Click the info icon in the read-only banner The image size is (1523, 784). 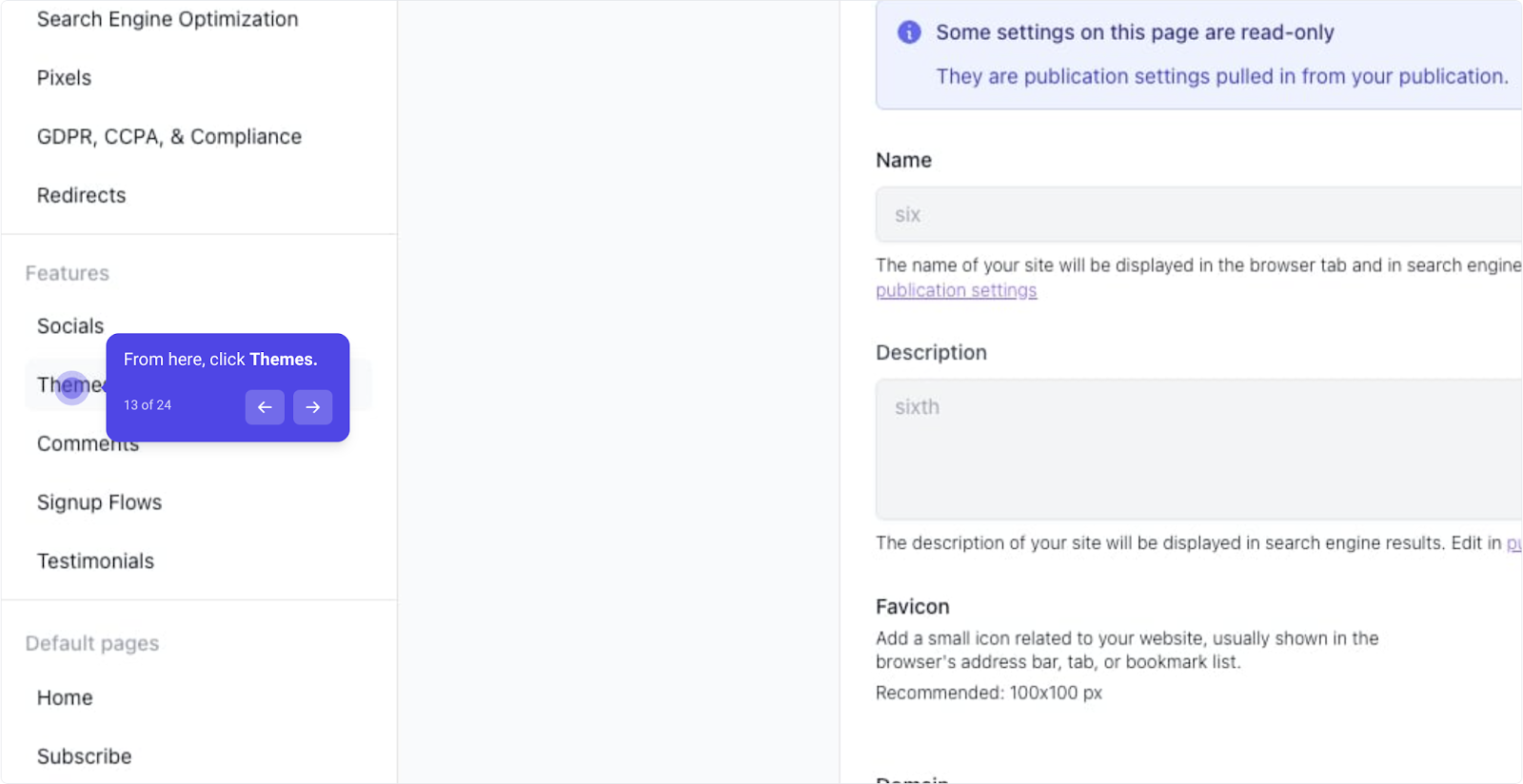[x=909, y=32]
